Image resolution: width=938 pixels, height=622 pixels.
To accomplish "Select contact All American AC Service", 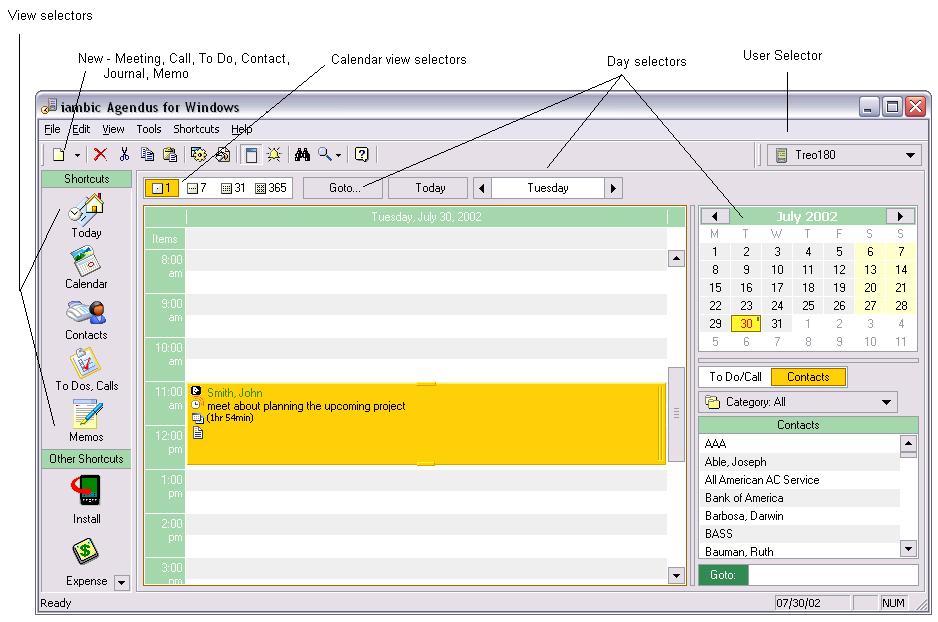I will (x=800, y=480).
